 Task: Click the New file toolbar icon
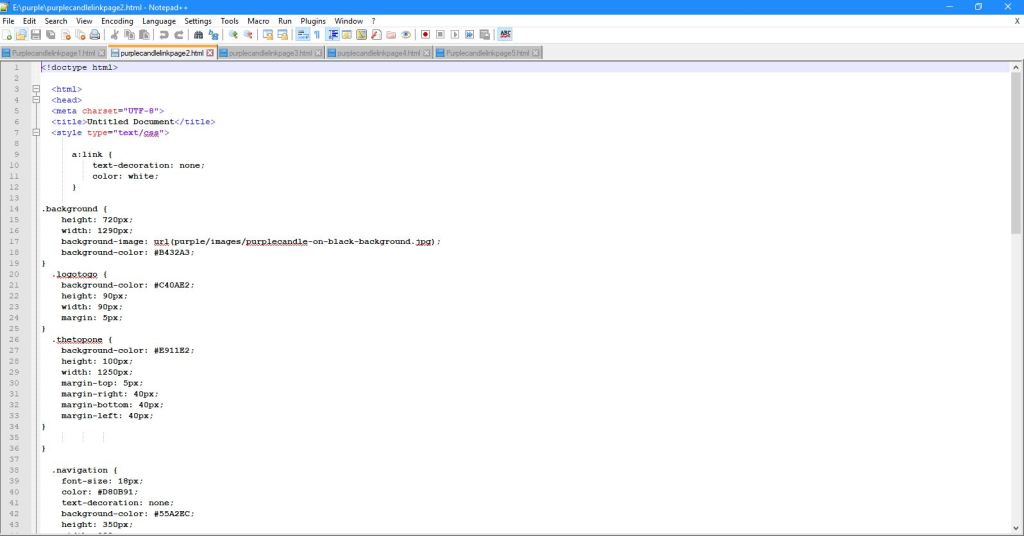click(x=7, y=34)
